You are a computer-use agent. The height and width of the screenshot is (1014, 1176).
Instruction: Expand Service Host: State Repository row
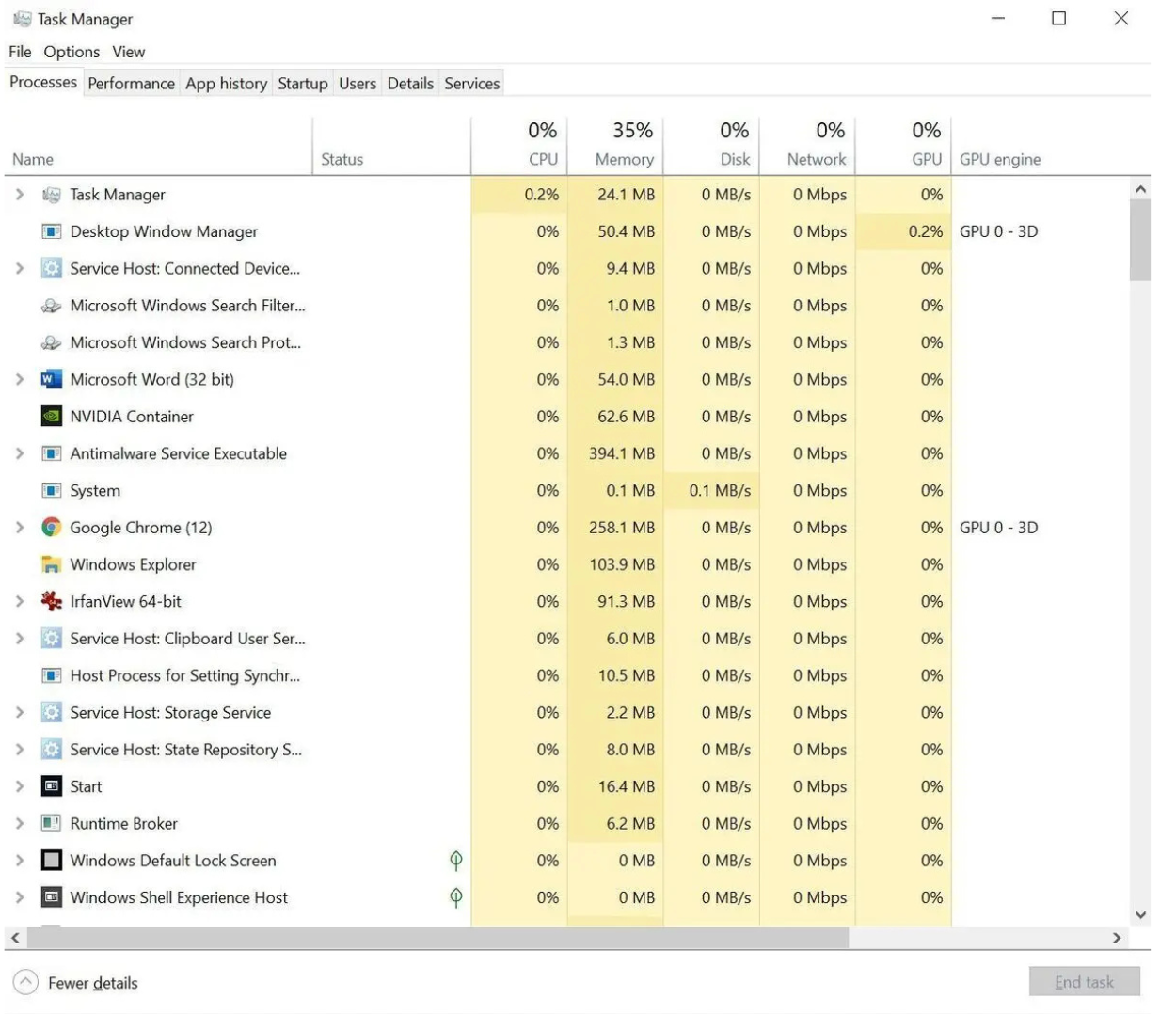tap(20, 750)
